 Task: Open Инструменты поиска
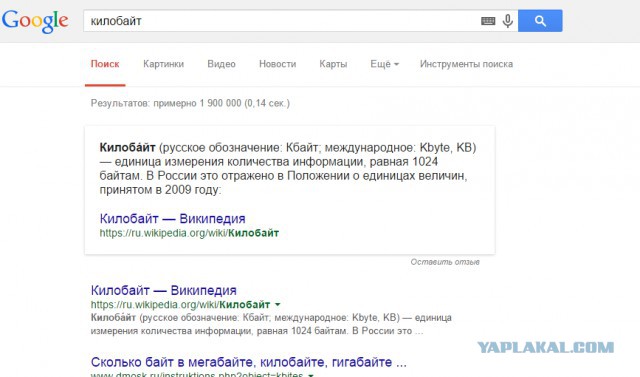click(x=466, y=64)
